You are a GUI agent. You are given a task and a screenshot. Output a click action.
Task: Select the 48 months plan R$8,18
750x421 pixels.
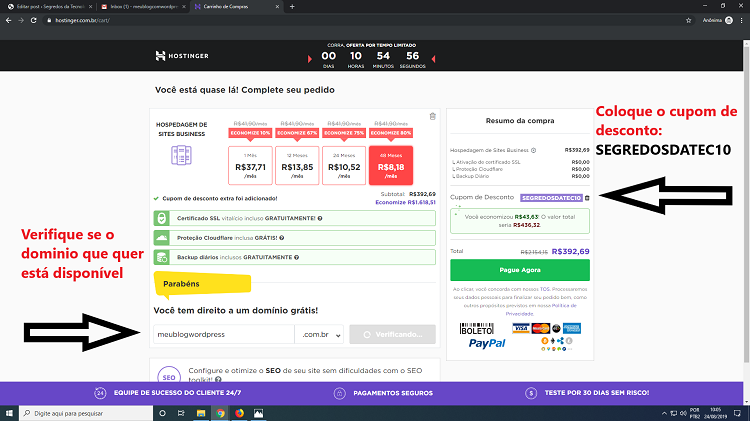point(391,166)
